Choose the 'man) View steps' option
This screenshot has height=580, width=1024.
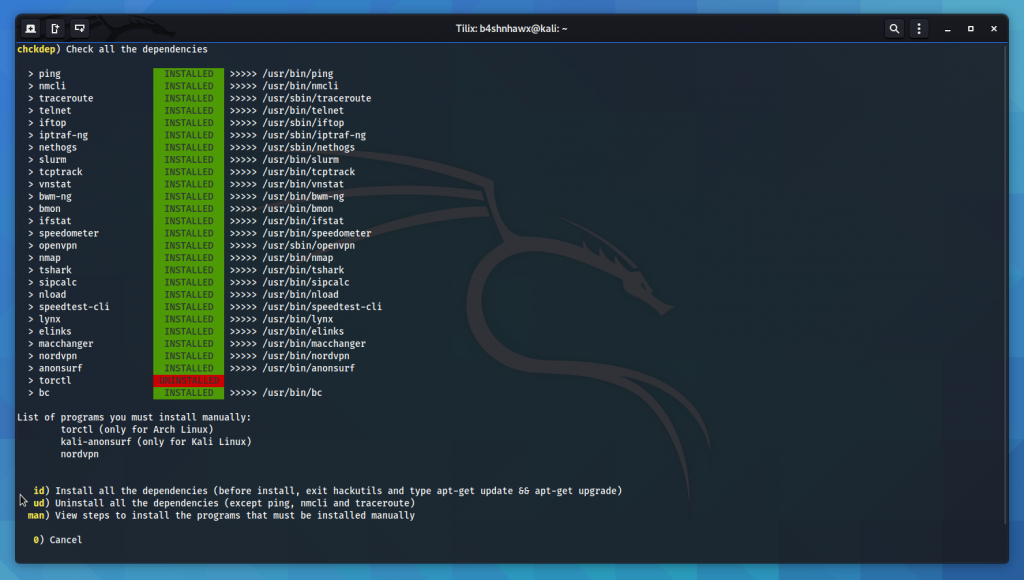(220, 516)
